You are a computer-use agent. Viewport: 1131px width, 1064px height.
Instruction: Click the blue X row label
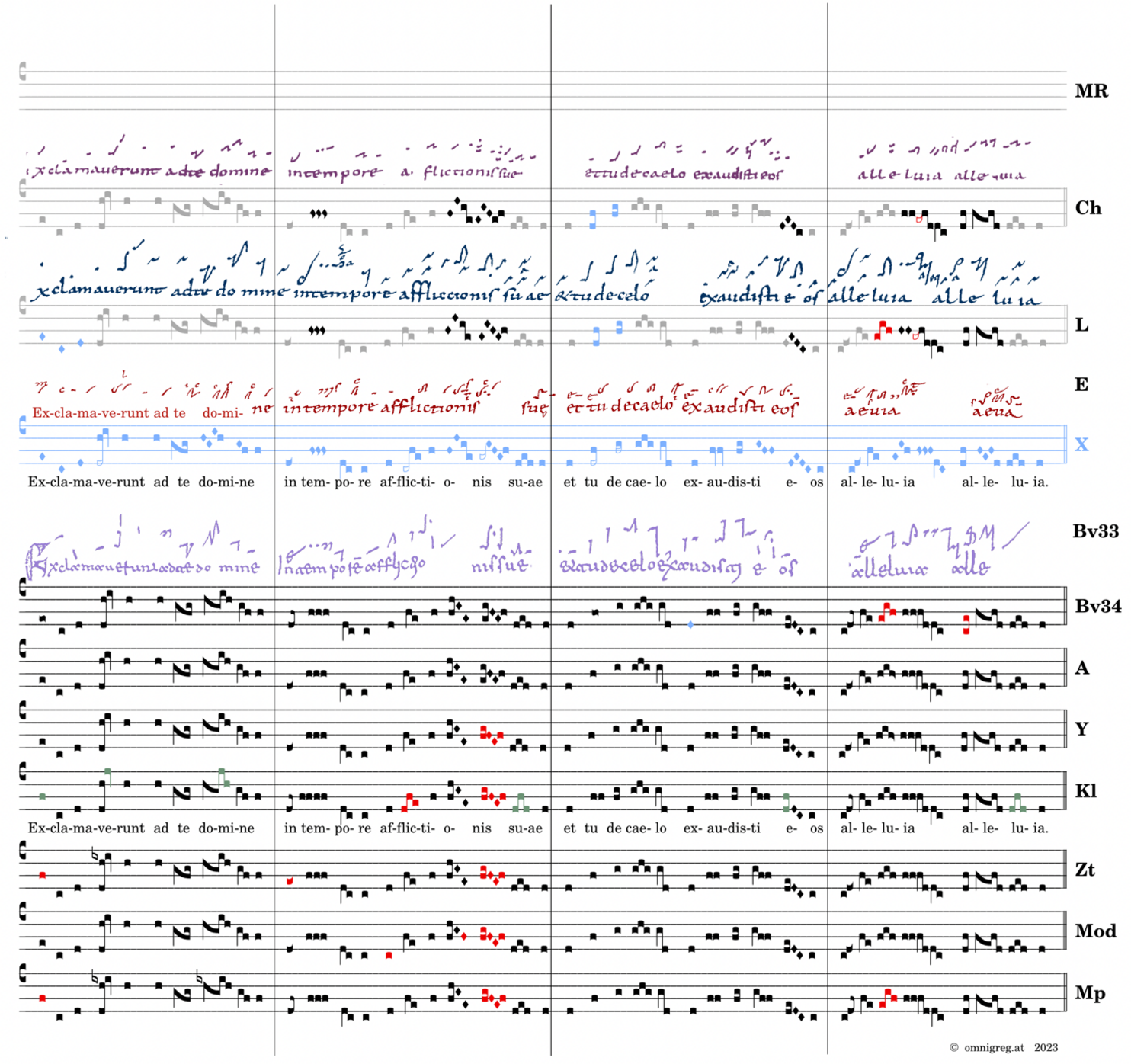1081,445
